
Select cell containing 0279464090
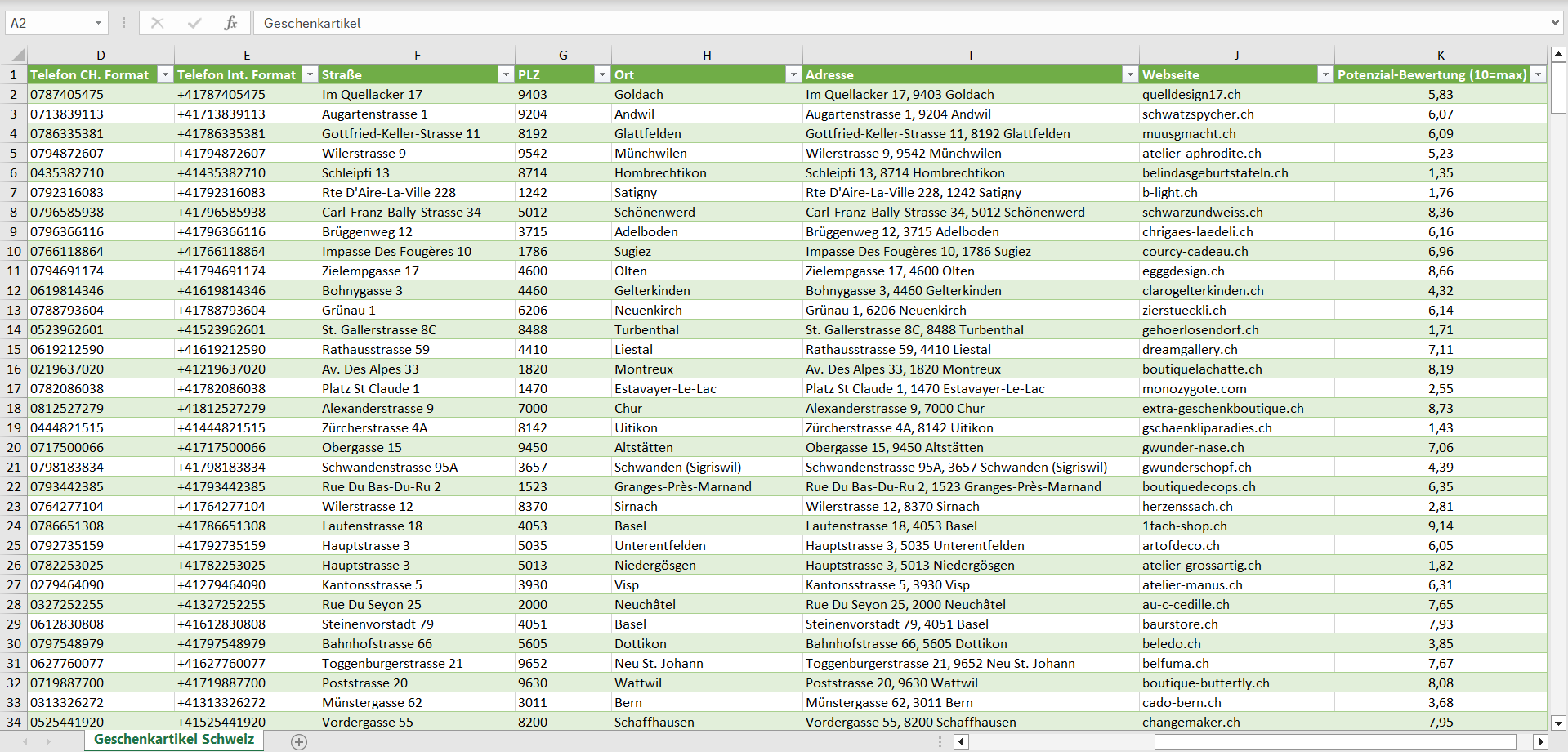(x=101, y=584)
